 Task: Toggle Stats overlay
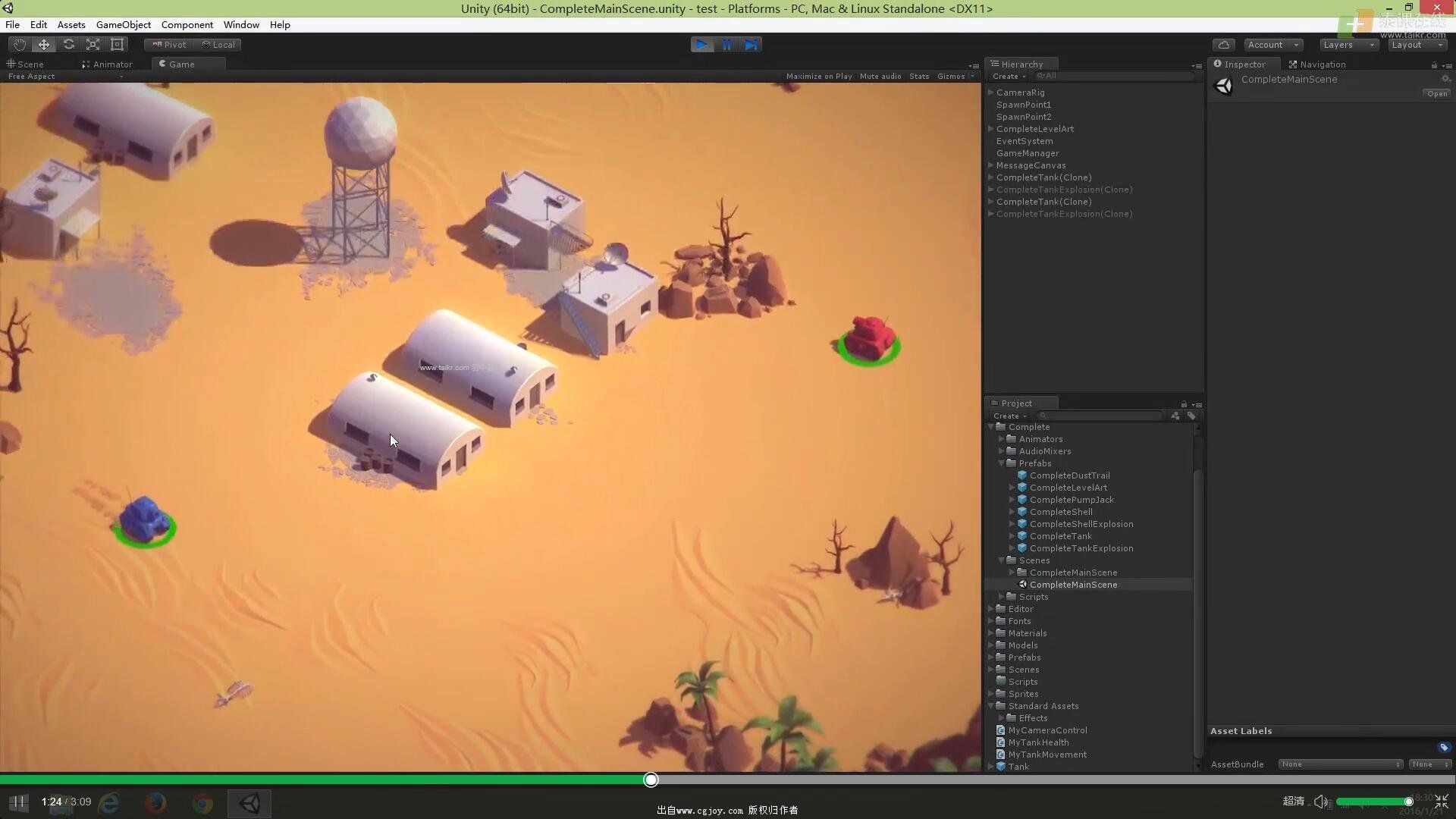919,77
